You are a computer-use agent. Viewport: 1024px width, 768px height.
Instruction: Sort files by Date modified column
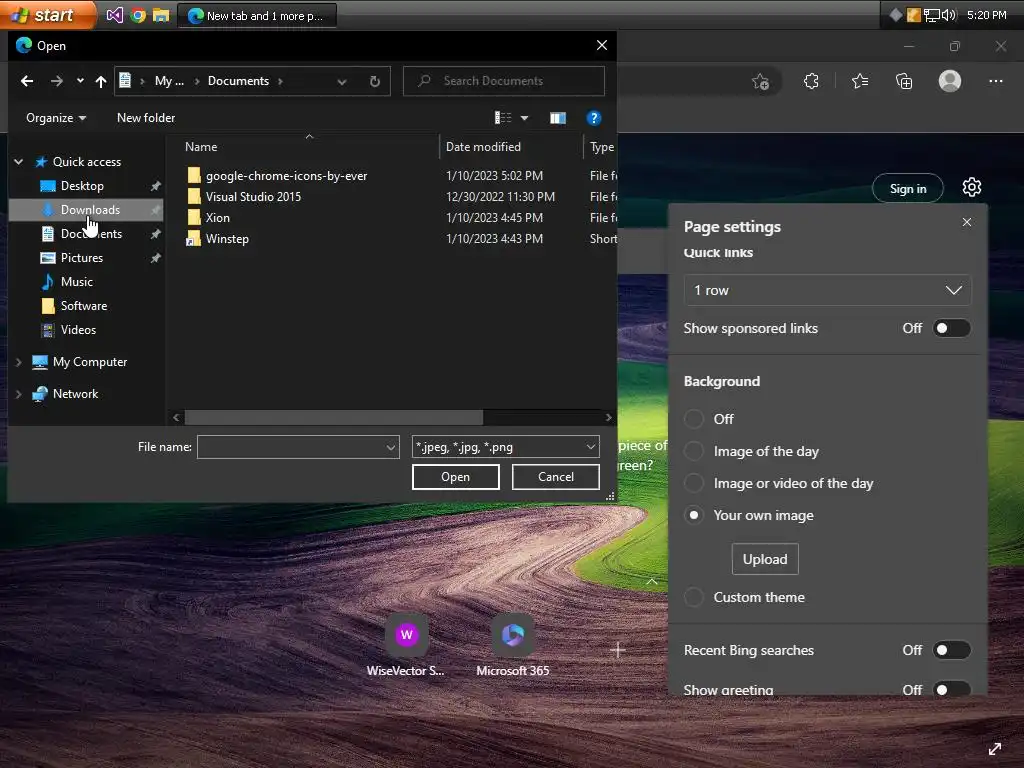point(483,147)
